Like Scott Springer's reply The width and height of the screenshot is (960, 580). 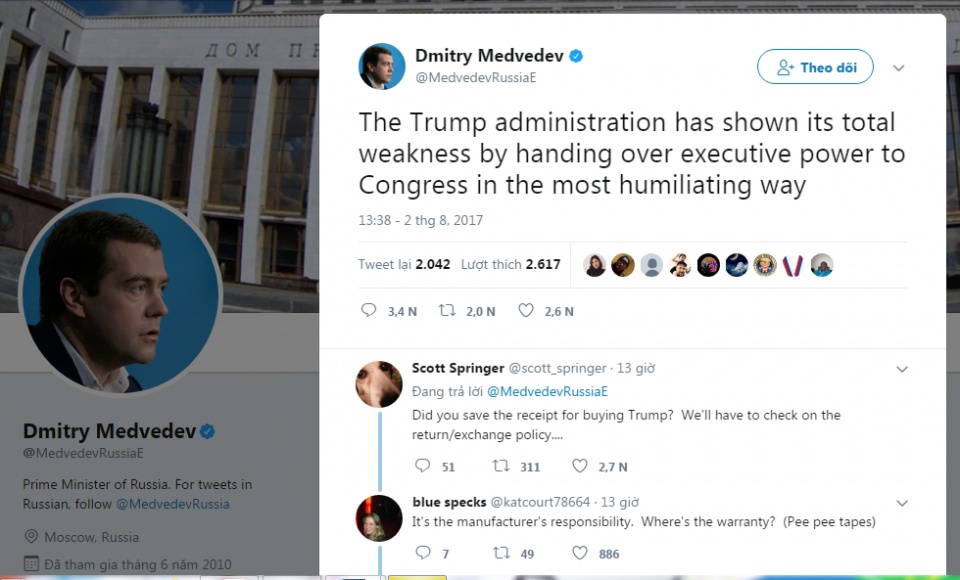[580, 466]
